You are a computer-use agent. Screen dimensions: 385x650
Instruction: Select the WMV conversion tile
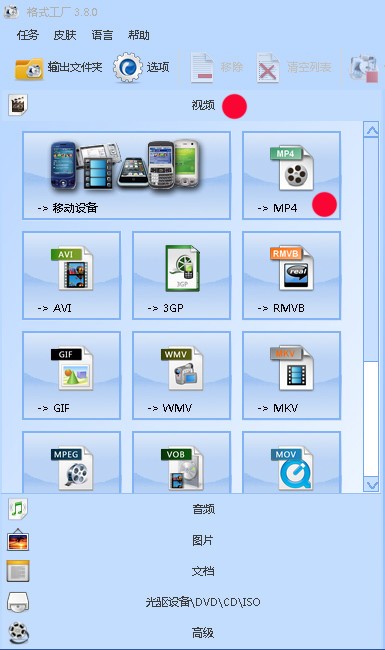click(182, 375)
